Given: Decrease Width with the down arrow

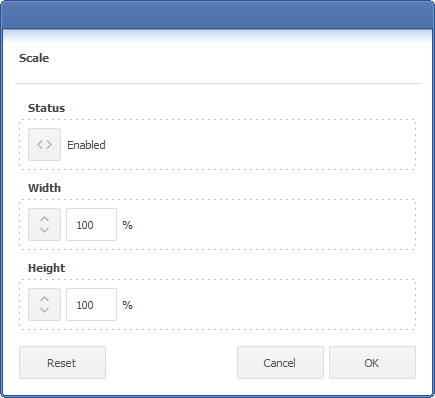Looking at the screenshot, I should coord(44,230).
